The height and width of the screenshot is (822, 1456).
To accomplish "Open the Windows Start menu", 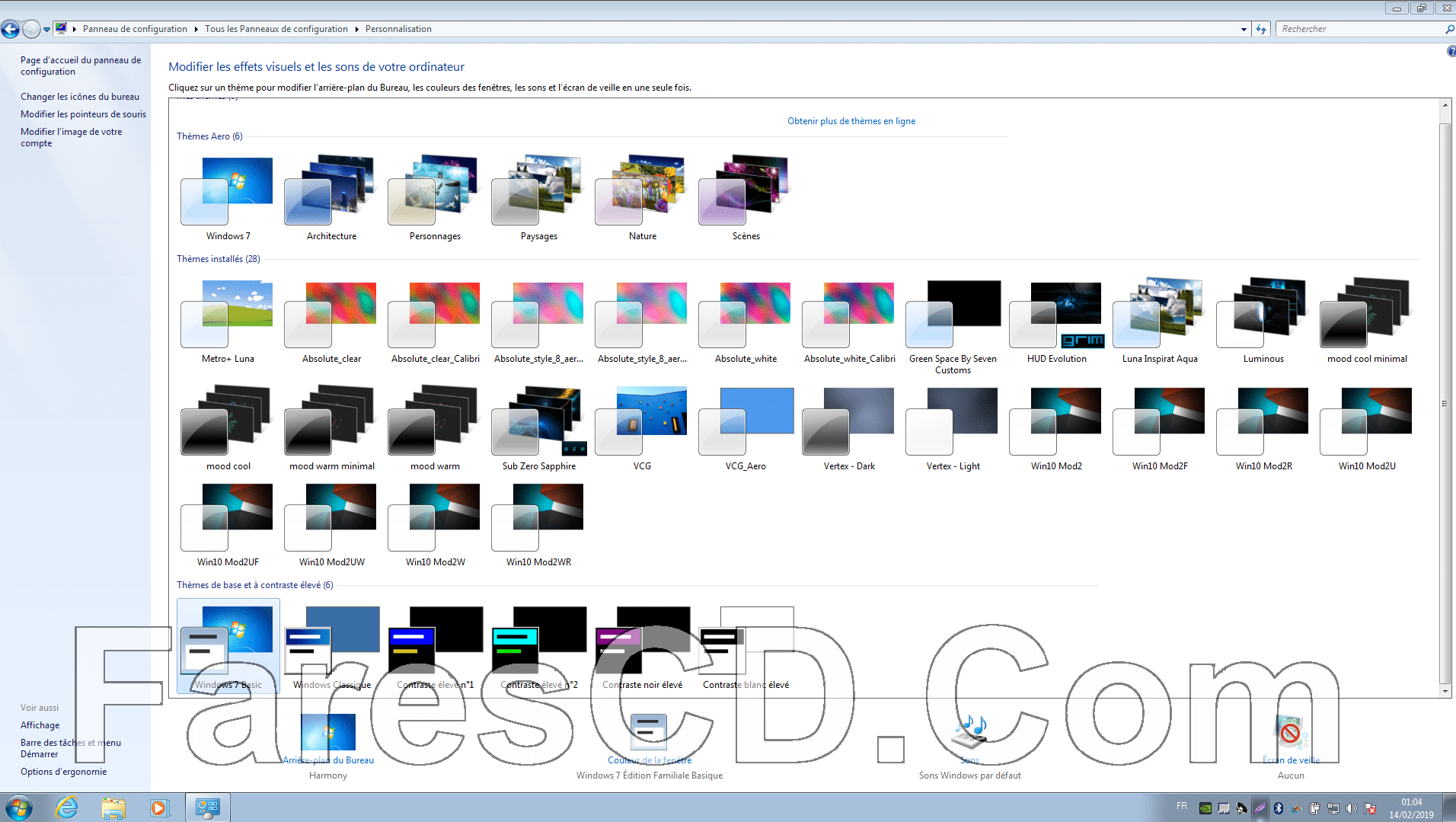I will [x=19, y=807].
